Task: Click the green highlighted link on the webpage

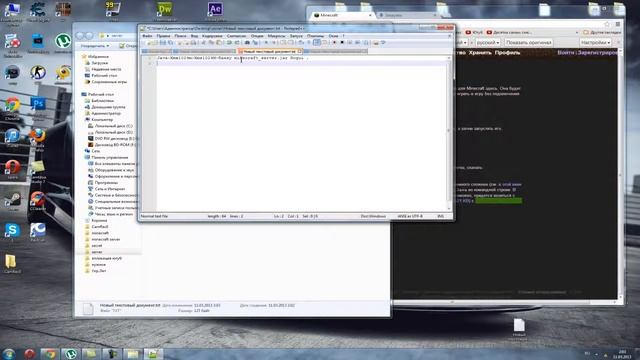Action: [498, 200]
